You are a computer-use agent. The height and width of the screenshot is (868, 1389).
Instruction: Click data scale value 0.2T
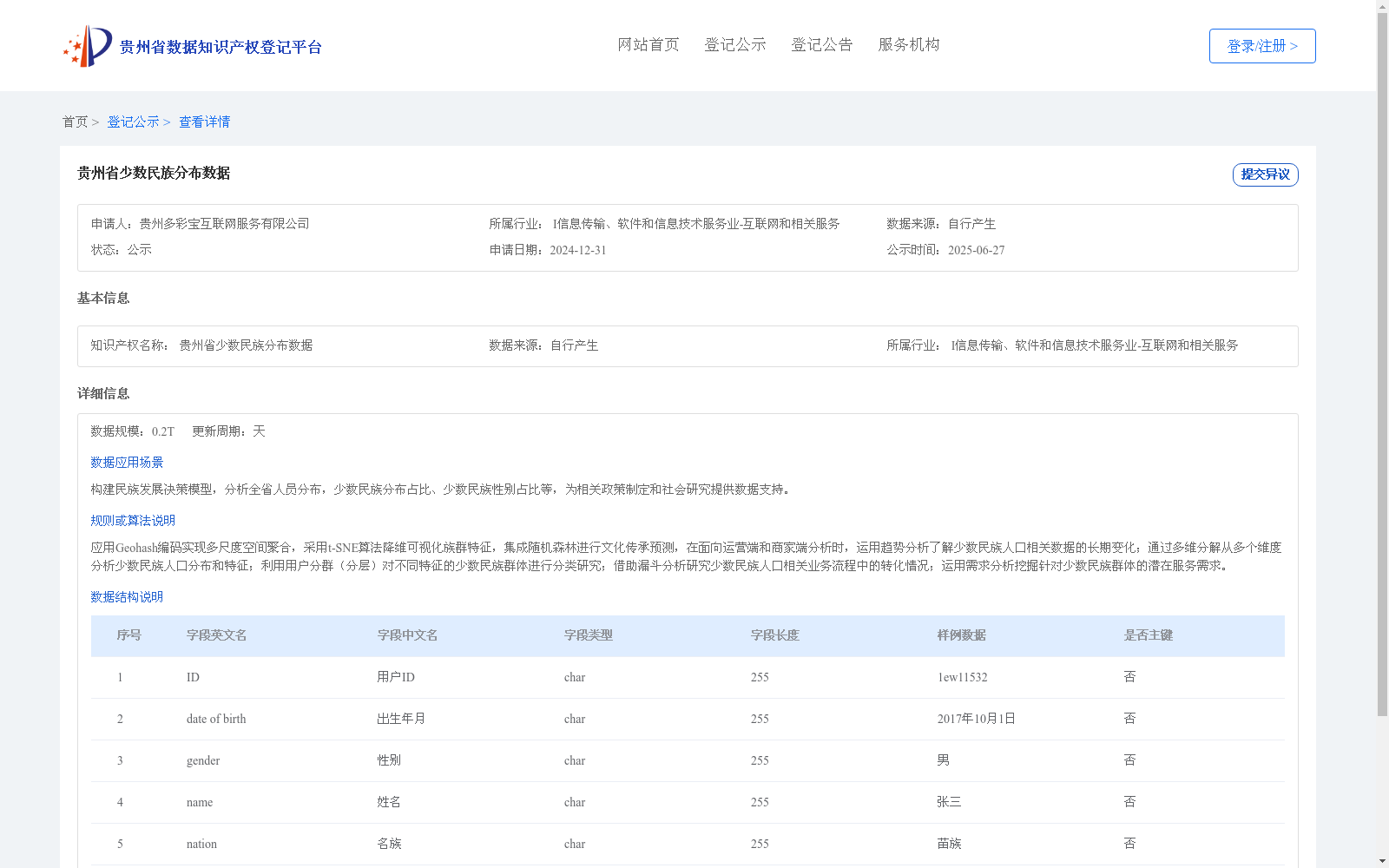pos(163,431)
